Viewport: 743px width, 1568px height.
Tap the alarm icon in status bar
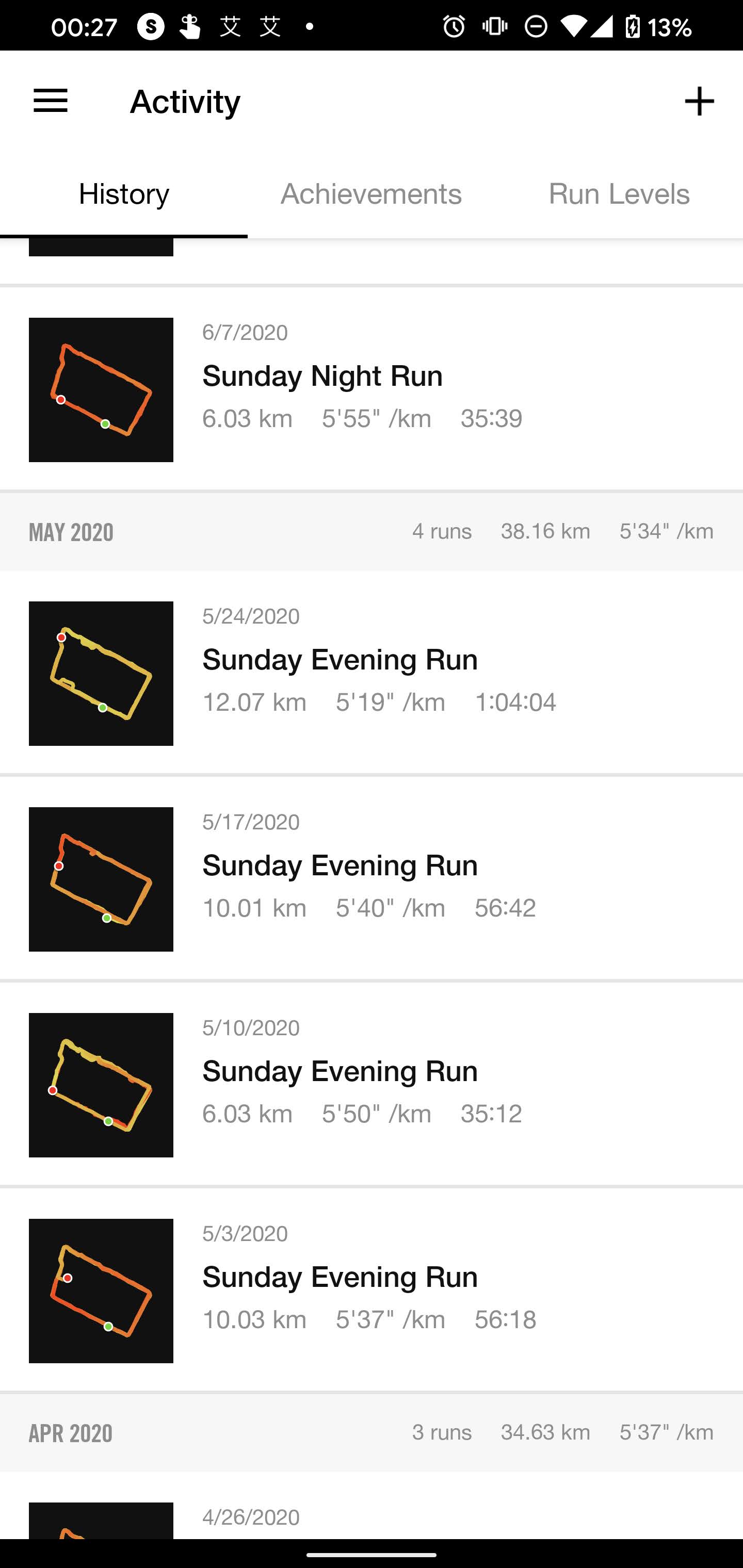pyautogui.click(x=454, y=27)
